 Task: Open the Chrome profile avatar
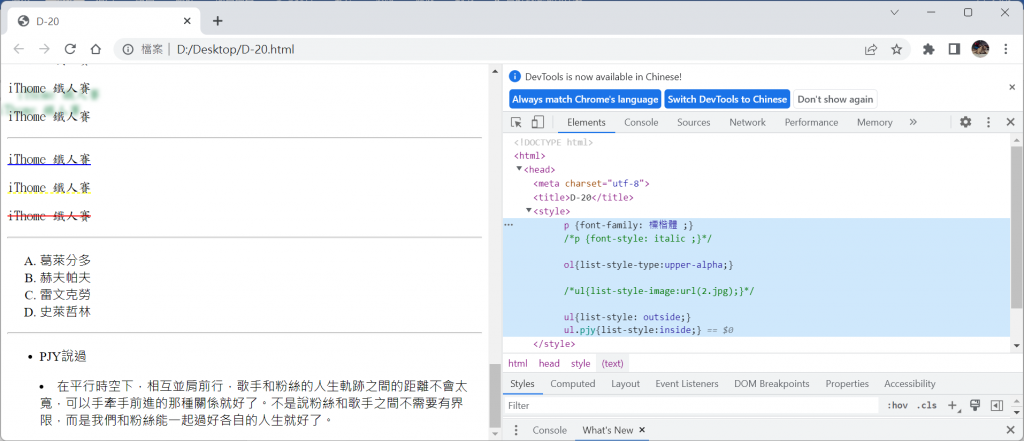(x=980, y=48)
